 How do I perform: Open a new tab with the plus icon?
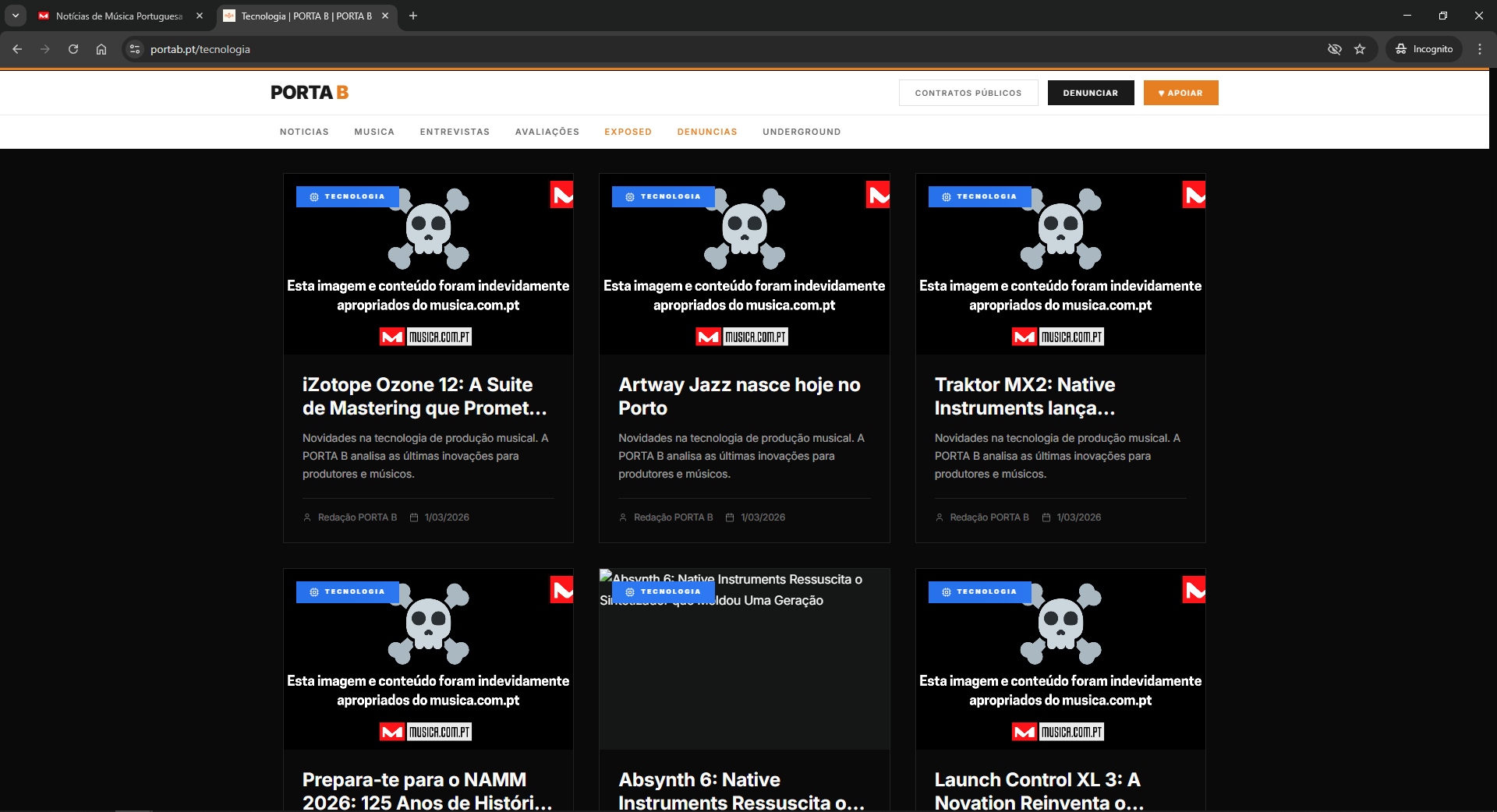[x=413, y=16]
